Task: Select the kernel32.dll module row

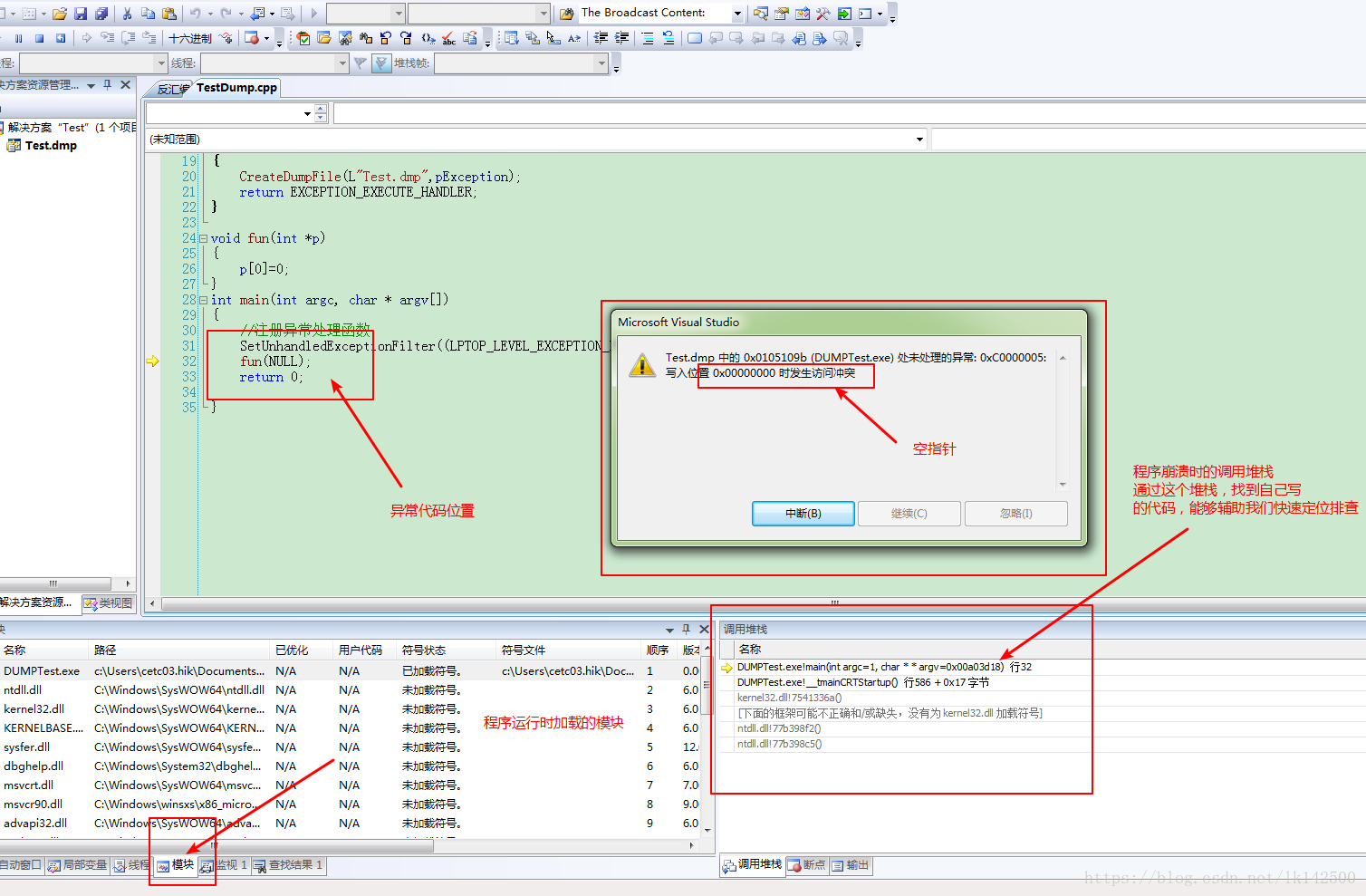Action: [x=351, y=709]
